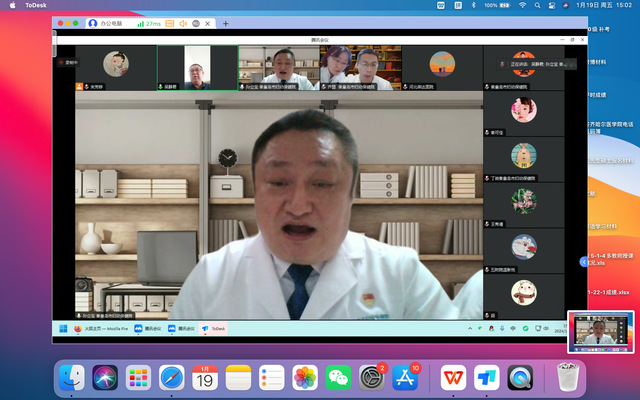
Task: Expand the side panel blue arrow handle
Action: [x=584, y=261]
